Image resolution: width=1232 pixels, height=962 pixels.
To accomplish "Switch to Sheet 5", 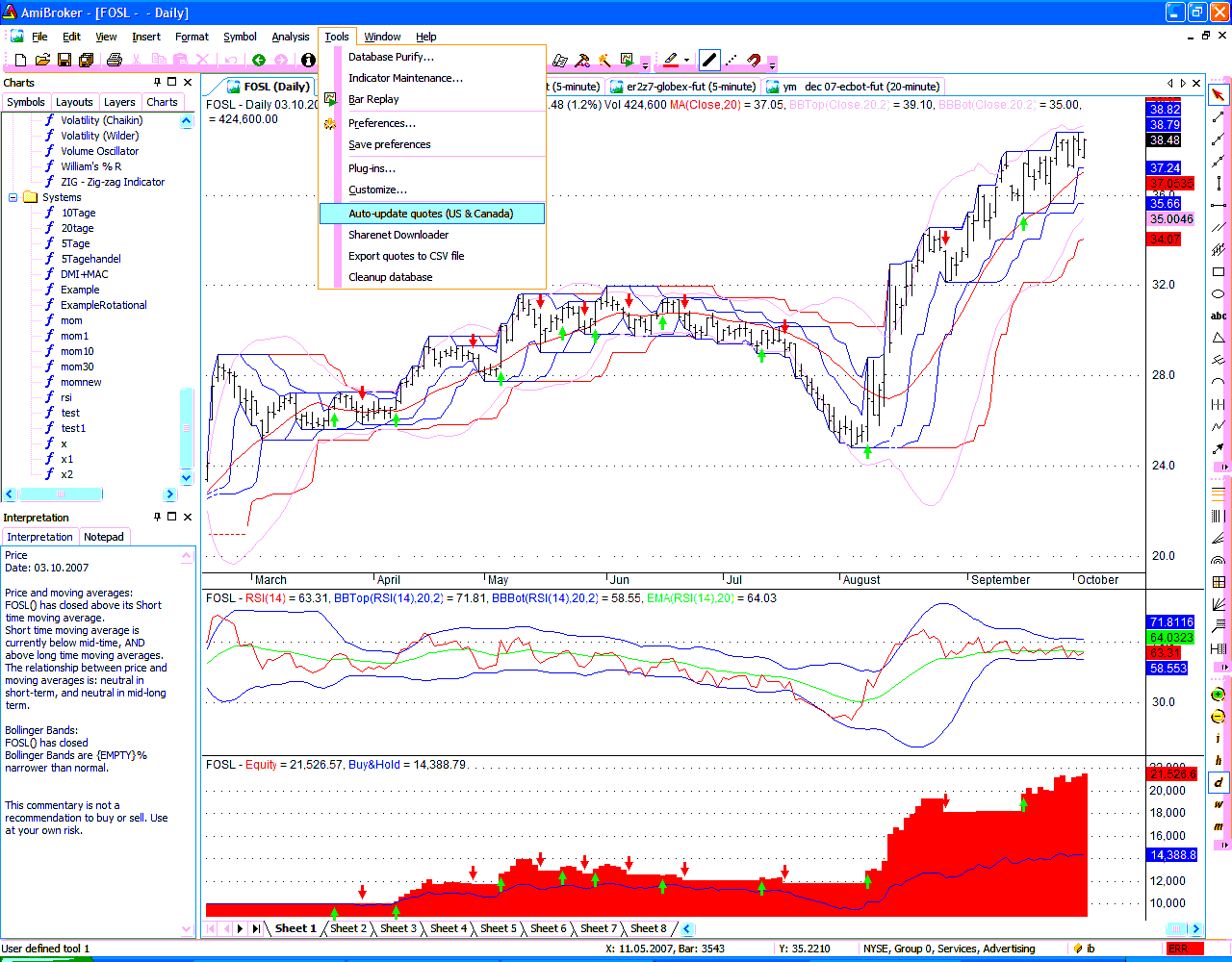I will [499, 928].
